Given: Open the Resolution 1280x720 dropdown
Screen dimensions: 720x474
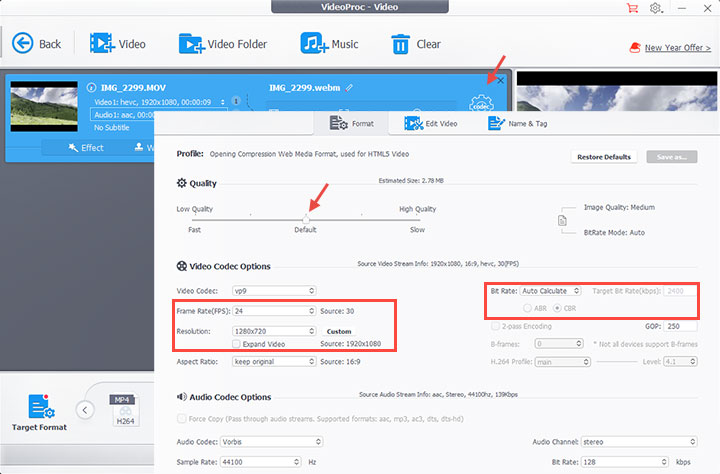Looking at the screenshot, I should tap(274, 331).
